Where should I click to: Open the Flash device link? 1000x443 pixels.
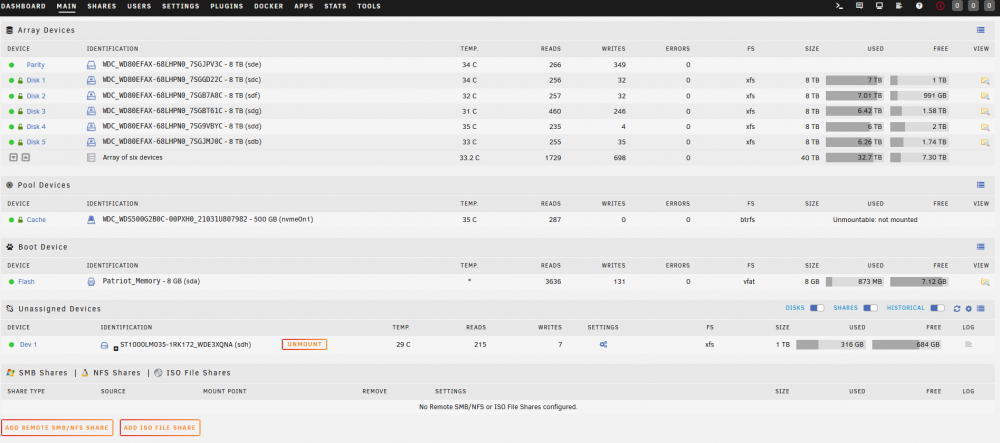coord(26,281)
